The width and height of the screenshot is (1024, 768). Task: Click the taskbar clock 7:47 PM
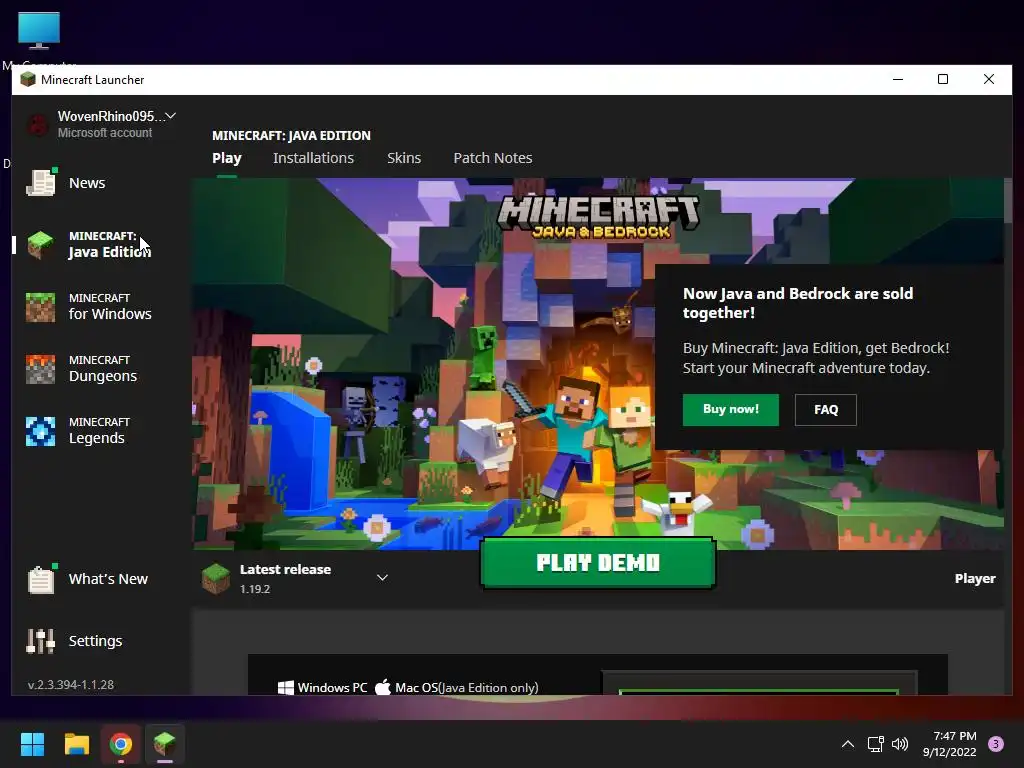pyautogui.click(x=955, y=736)
